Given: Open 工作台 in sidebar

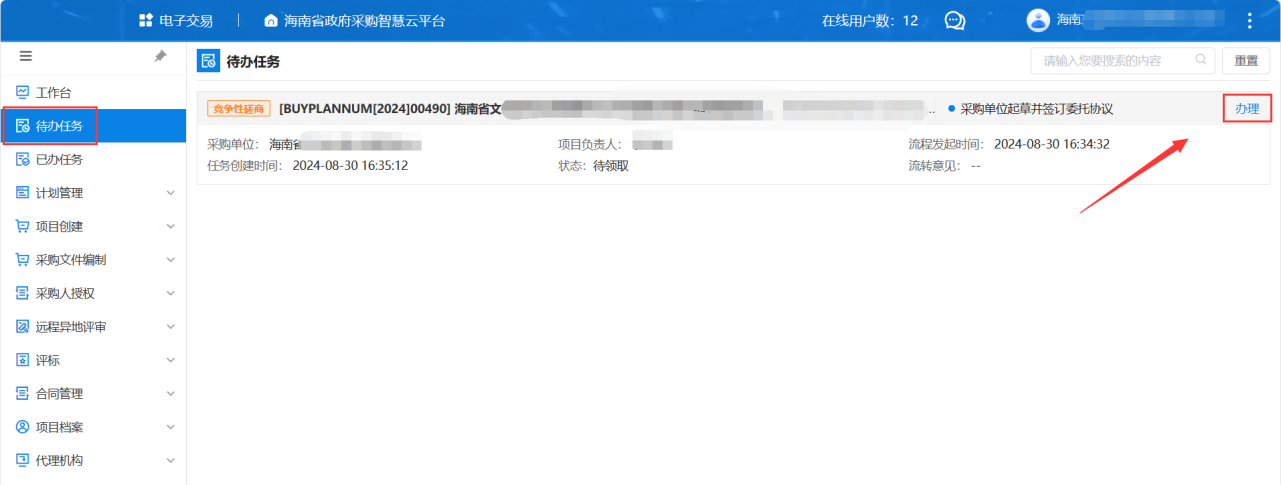Looking at the screenshot, I should (93, 92).
